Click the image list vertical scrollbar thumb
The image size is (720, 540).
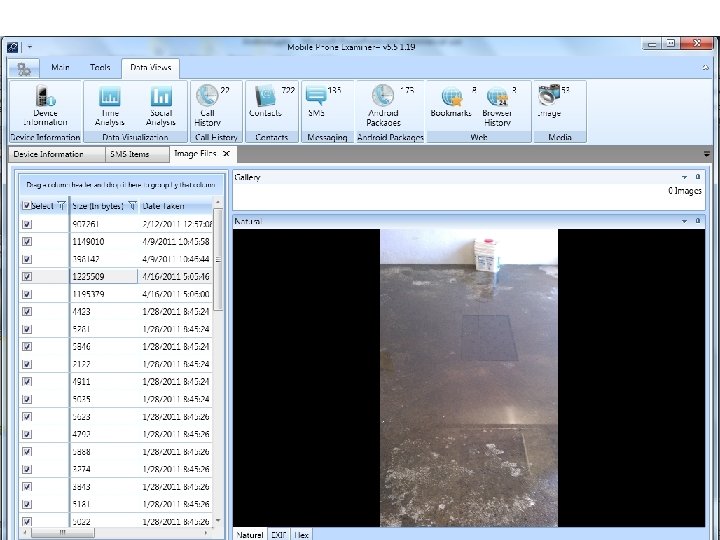coord(218,259)
